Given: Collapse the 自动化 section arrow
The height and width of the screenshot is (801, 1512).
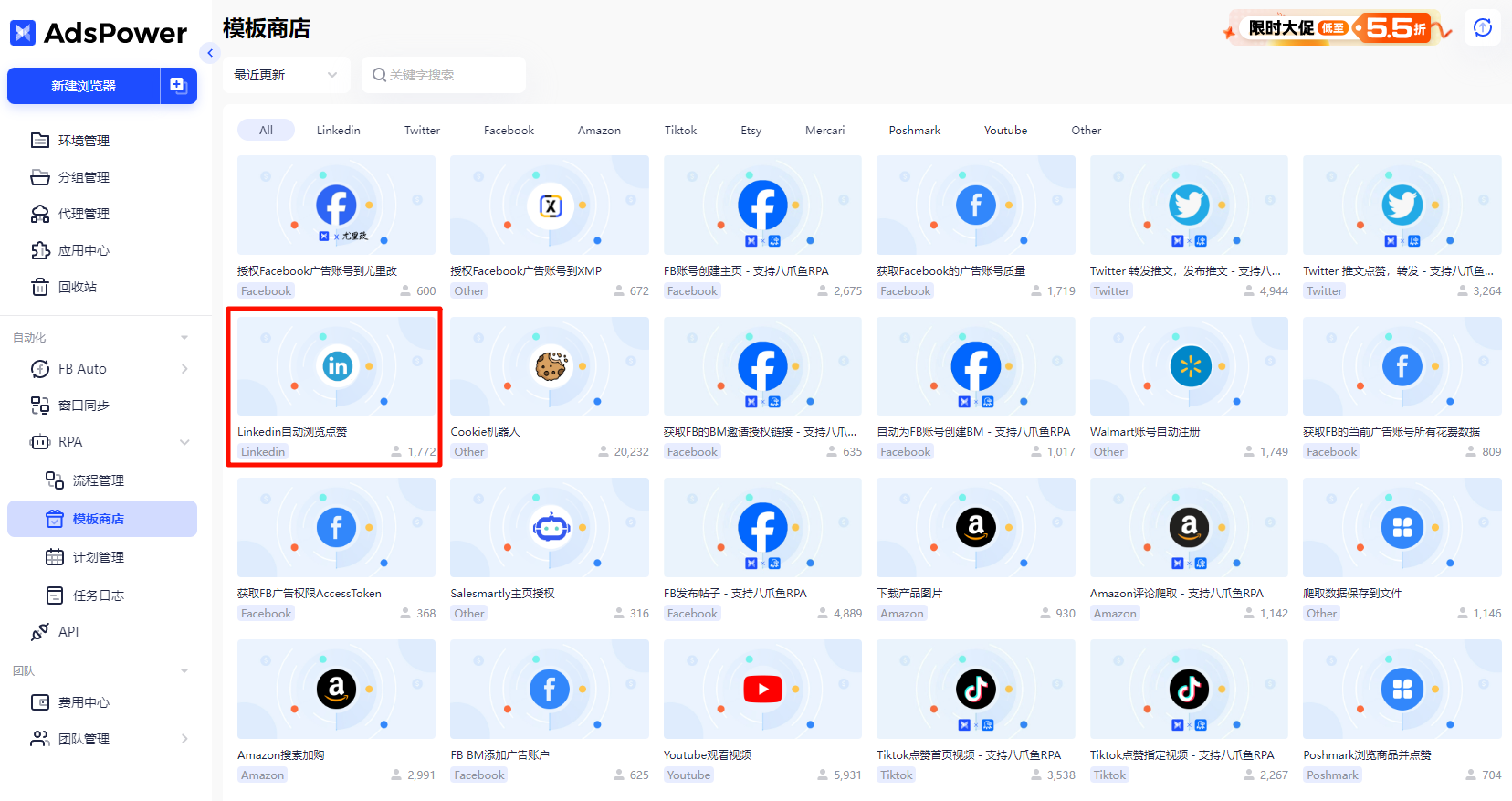Looking at the screenshot, I should pyautogui.click(x=184, y=338).
